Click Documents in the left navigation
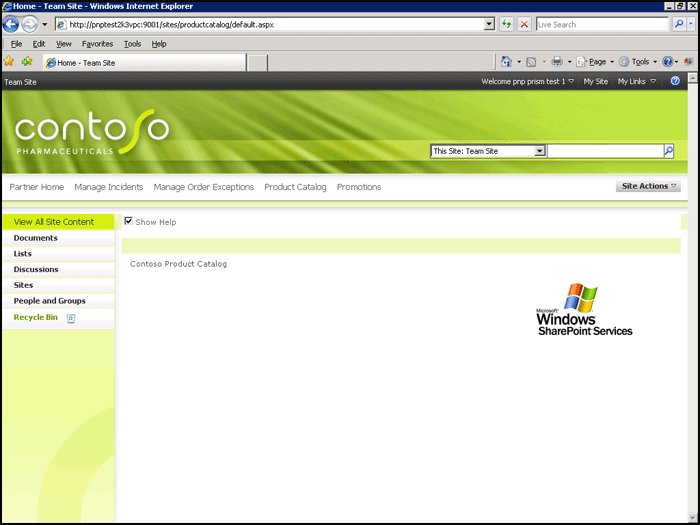700x525 pixels. tap(36, 238)
